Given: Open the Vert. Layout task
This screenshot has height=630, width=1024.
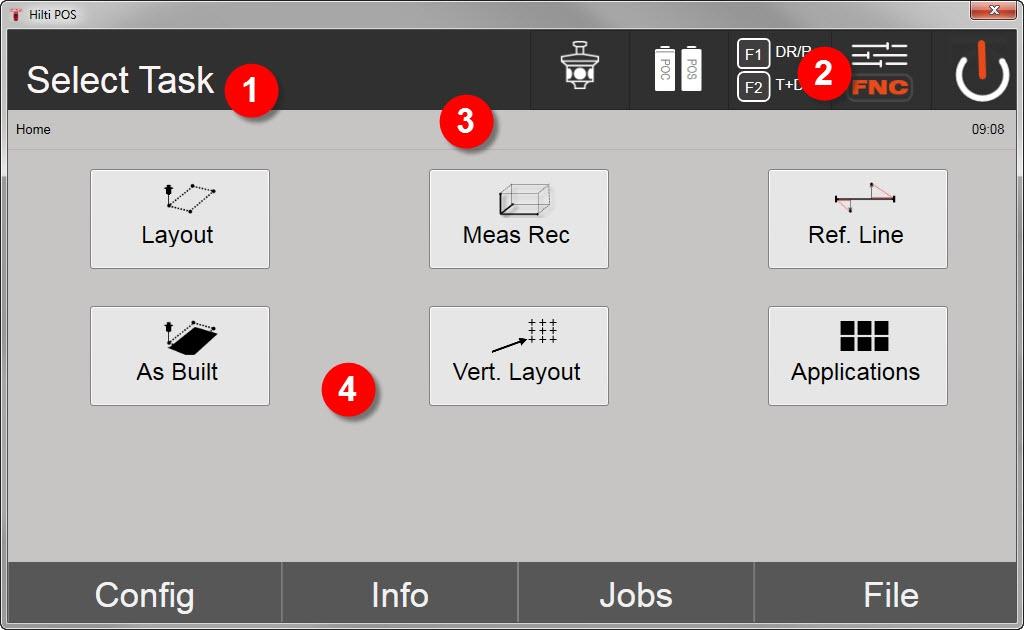Looking at the screenshot, I should [x=519, y=356].
